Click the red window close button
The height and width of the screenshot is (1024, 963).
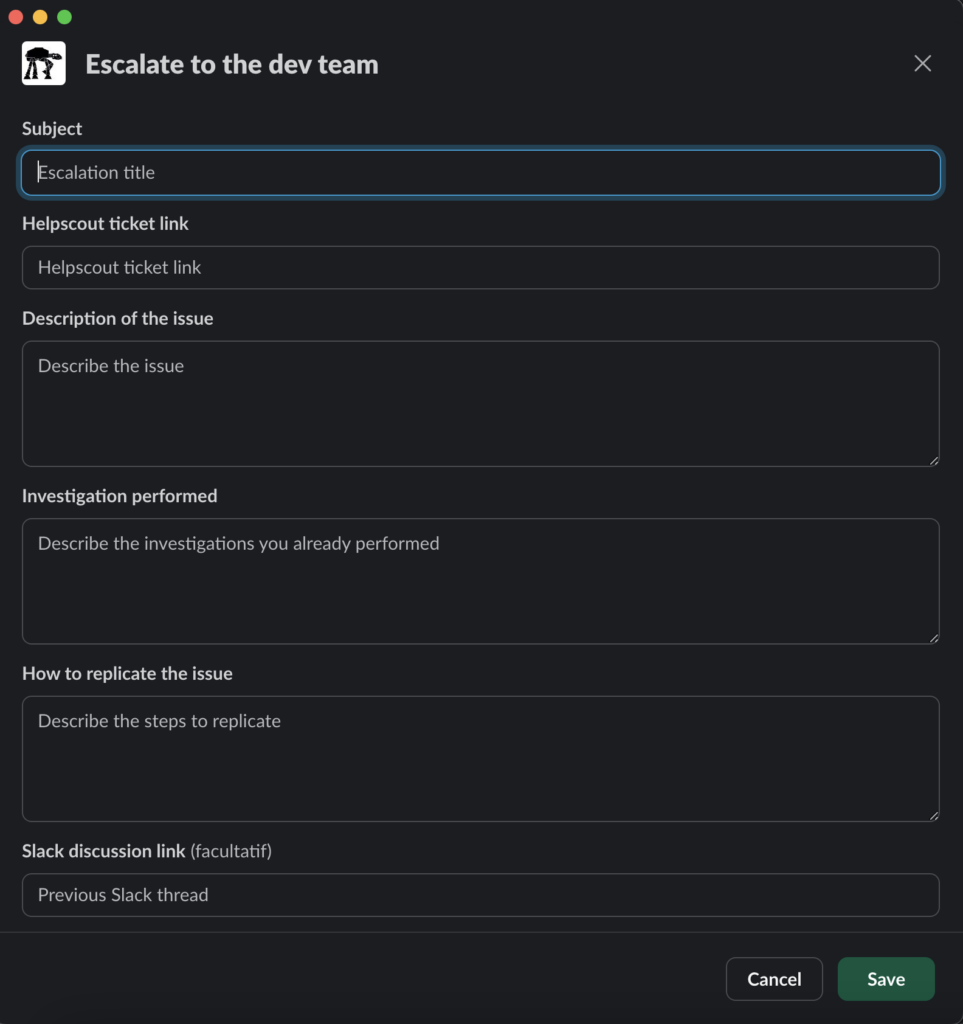pos(16,17)
